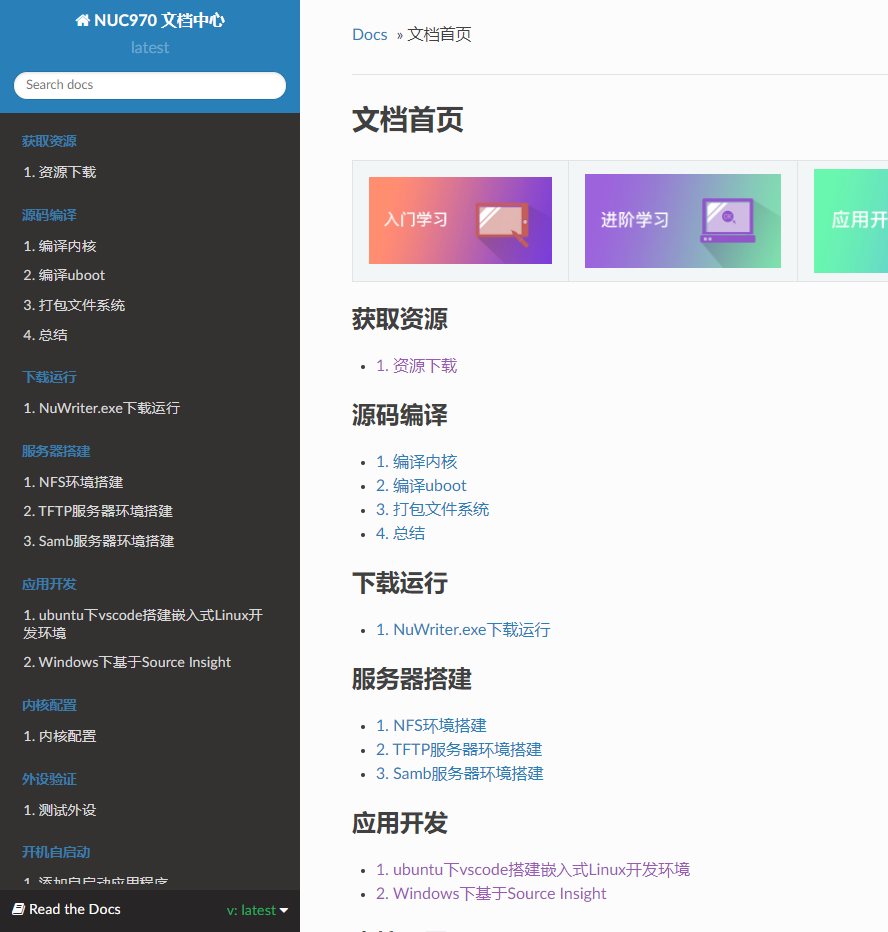Open content link 2. Windows下基于Source Insight

(x=492, y=893)
